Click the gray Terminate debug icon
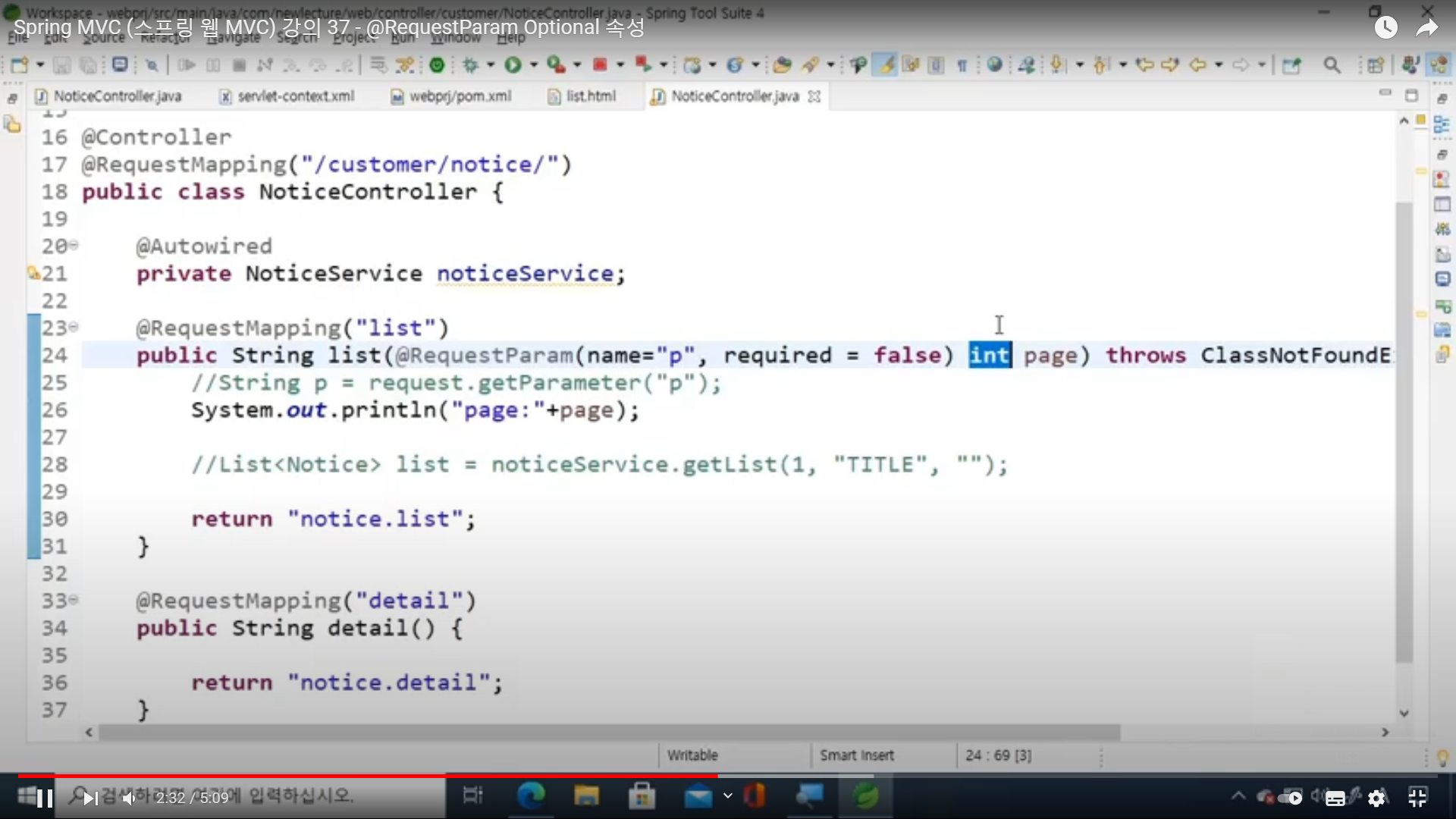The image size is (1456, 819). click(x=239, y=65)
